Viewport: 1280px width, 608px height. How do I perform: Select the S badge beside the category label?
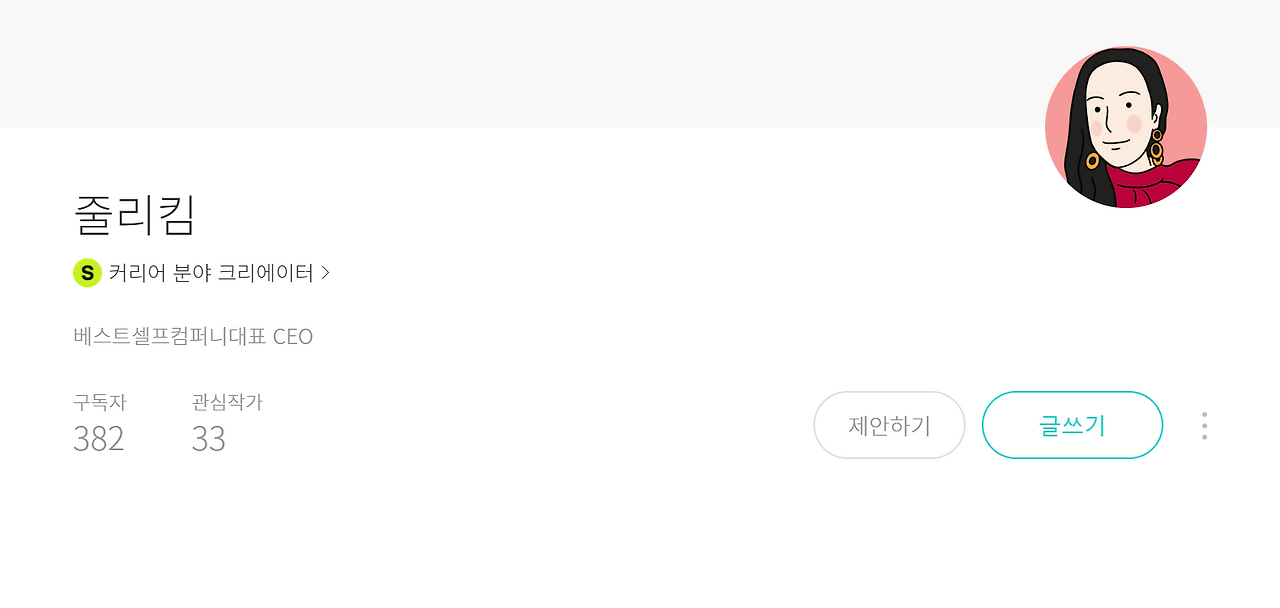pos(87,272)
